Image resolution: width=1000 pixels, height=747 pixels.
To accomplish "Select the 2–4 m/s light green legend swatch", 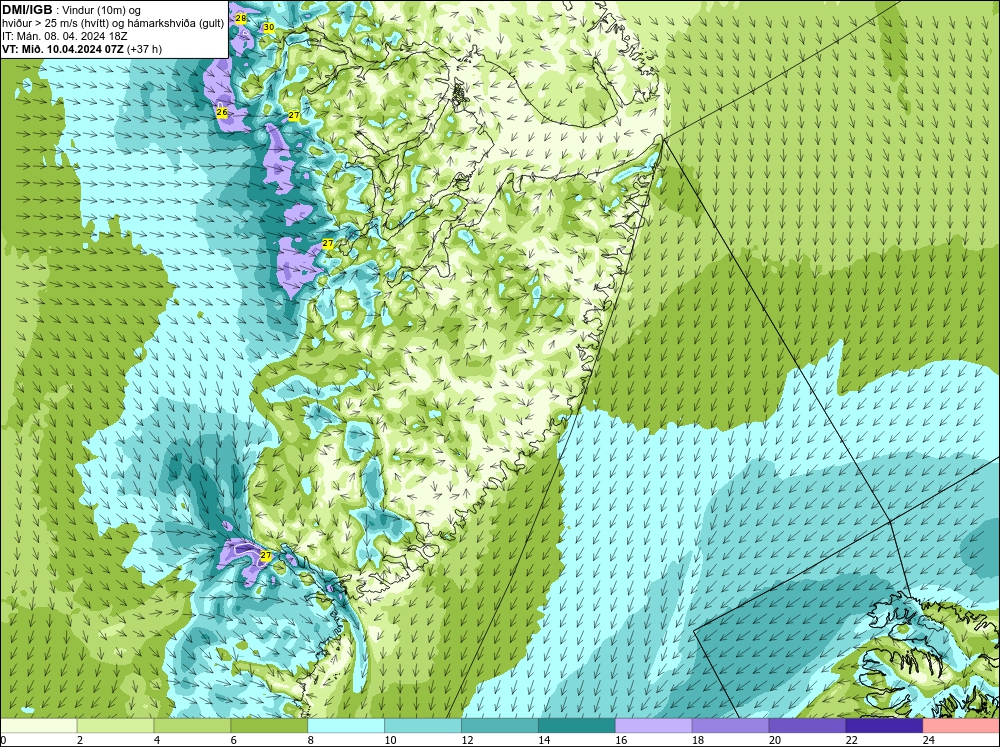I will [115, 726].
